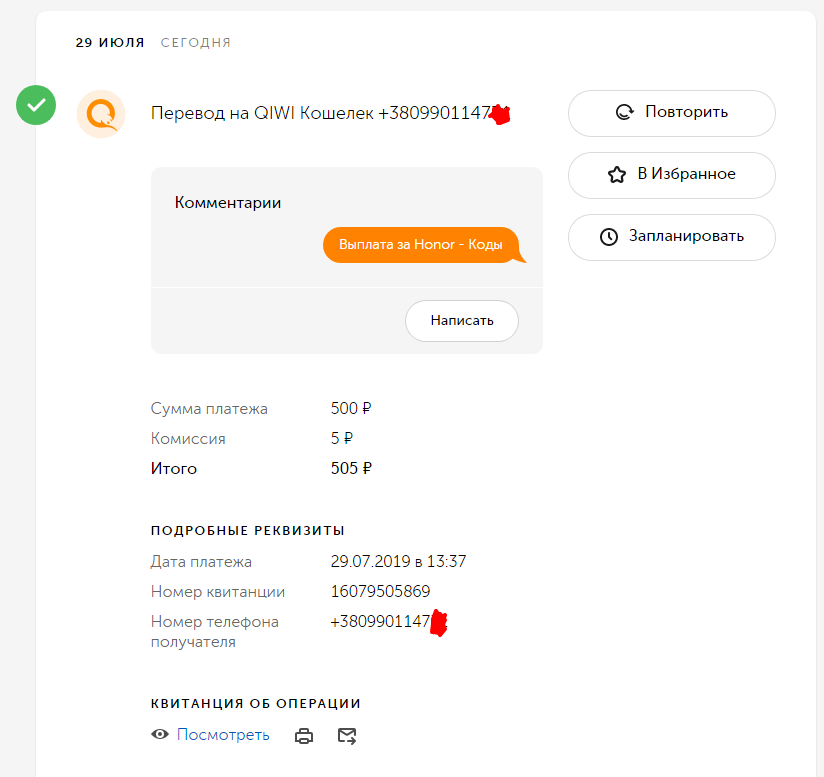Click recipient phone number in details section
The width and height of the screenshot is (824, 777).
point(380,622)
